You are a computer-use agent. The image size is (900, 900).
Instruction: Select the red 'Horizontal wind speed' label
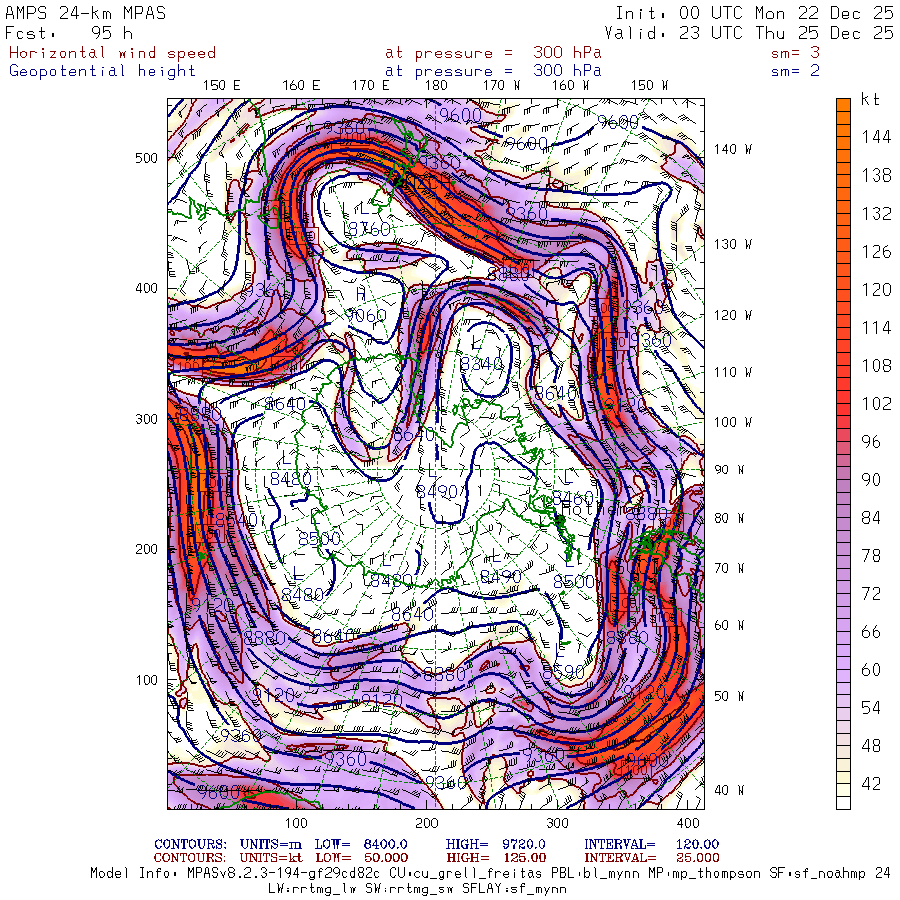[x=112, y=53]
